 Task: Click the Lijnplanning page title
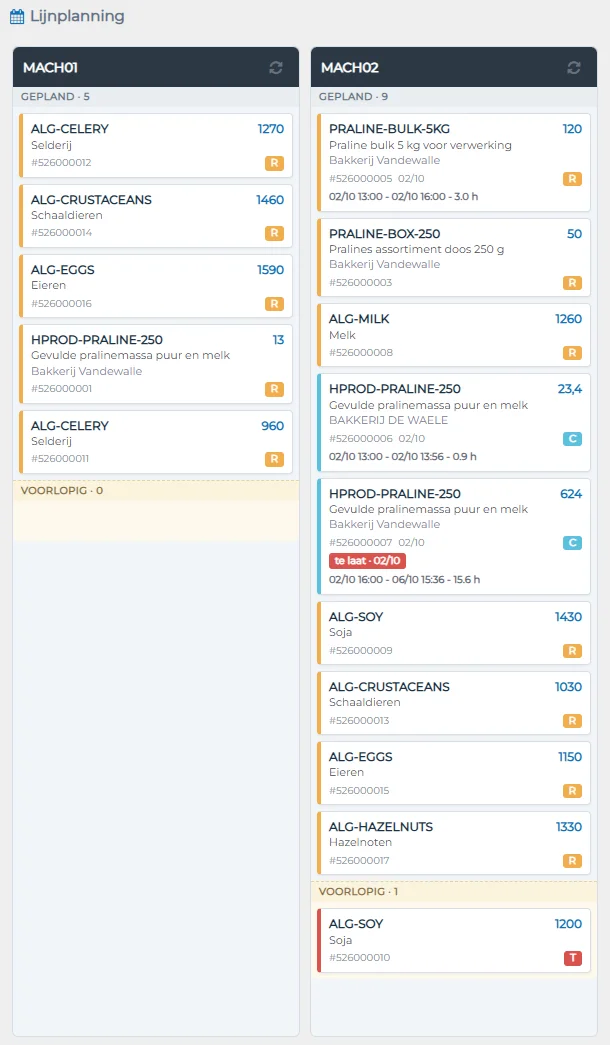click(x=77, y=16)
